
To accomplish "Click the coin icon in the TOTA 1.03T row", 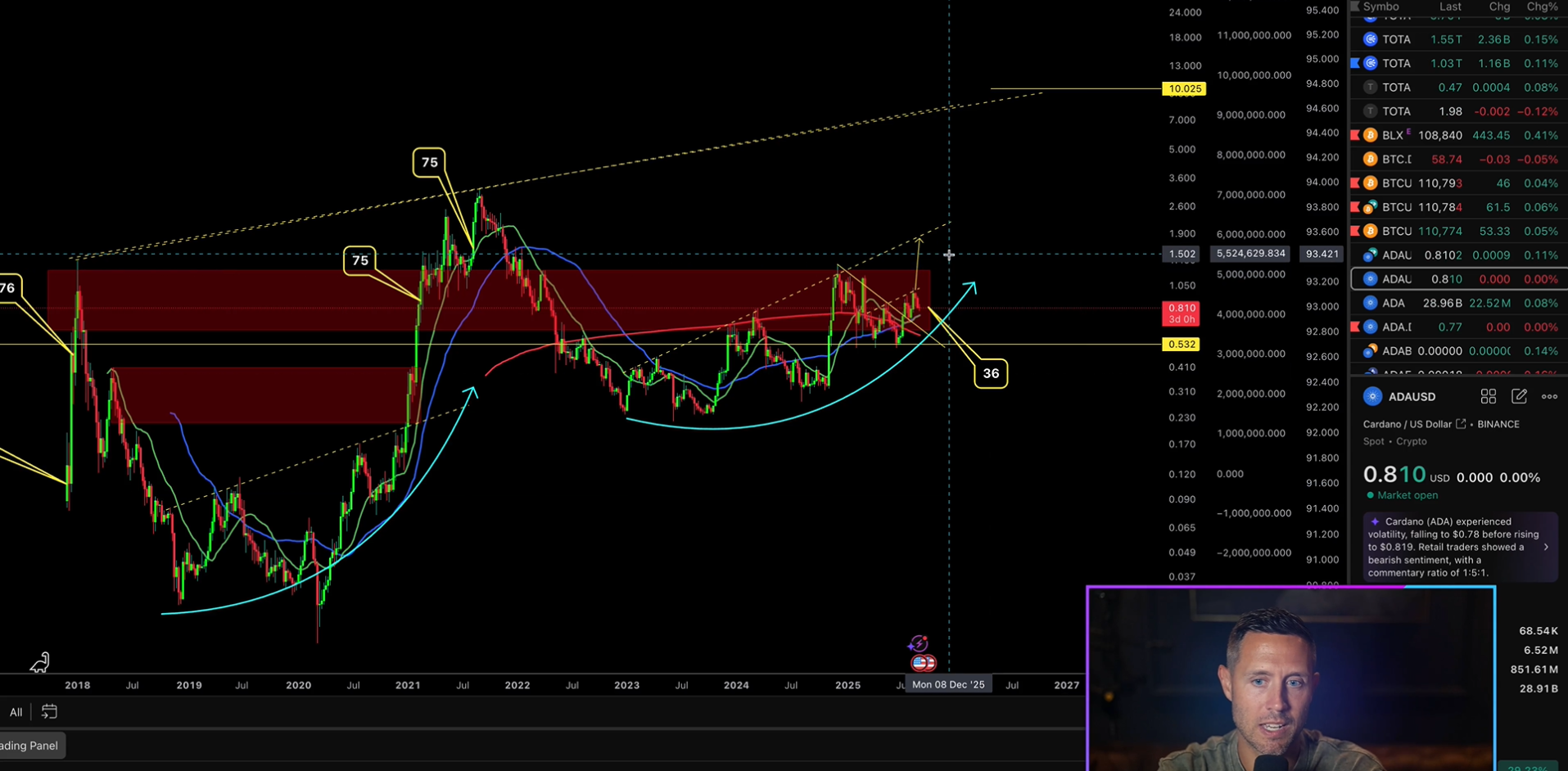I will point(1370,63).
